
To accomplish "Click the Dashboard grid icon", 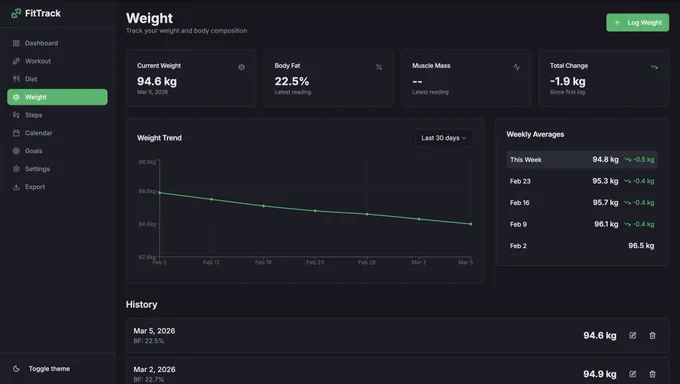I will (16, 43).
